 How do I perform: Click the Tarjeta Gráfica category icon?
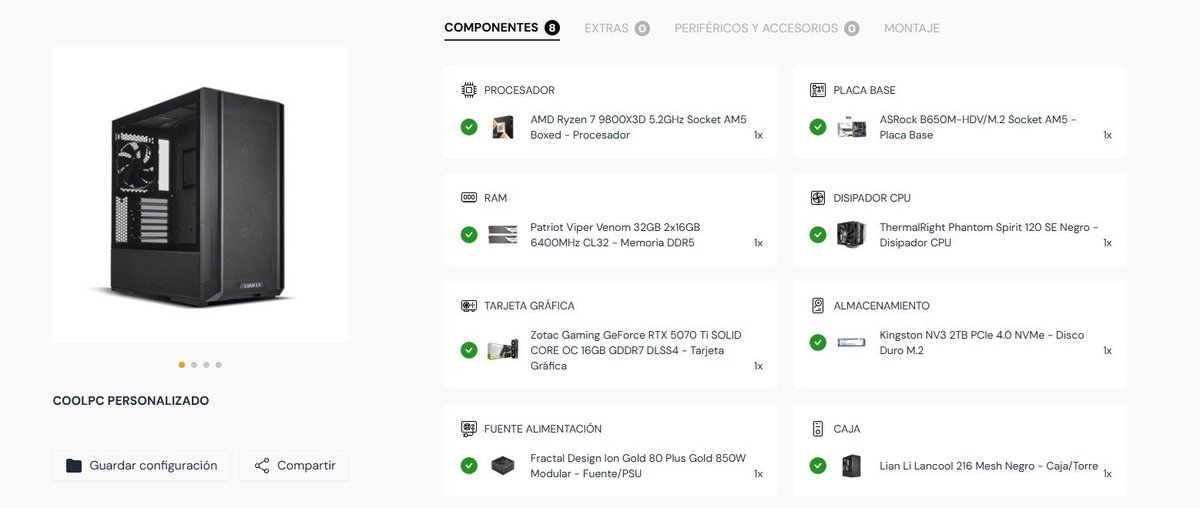click(x=468, y=306)
